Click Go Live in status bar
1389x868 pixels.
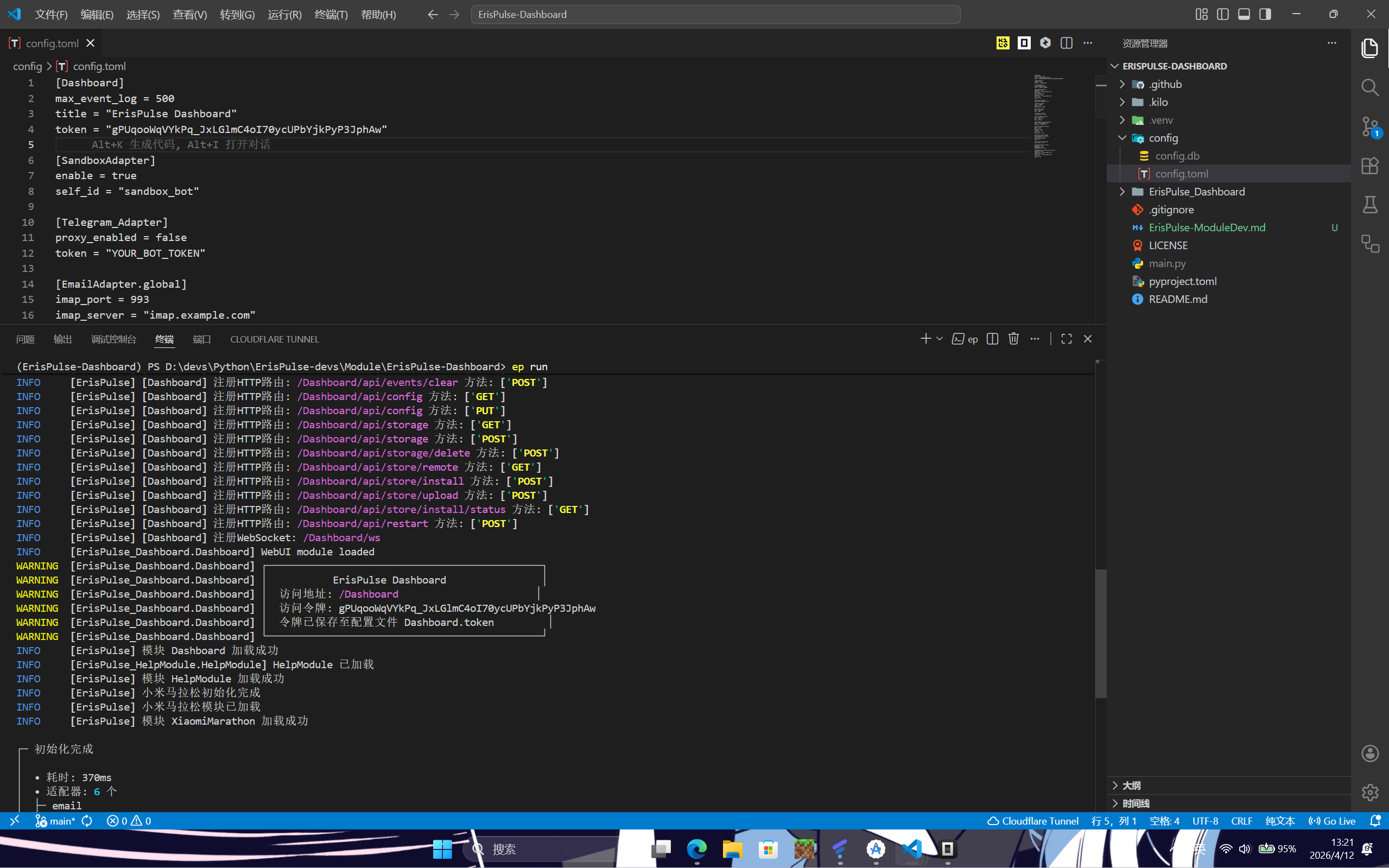tap(1331, 821)
